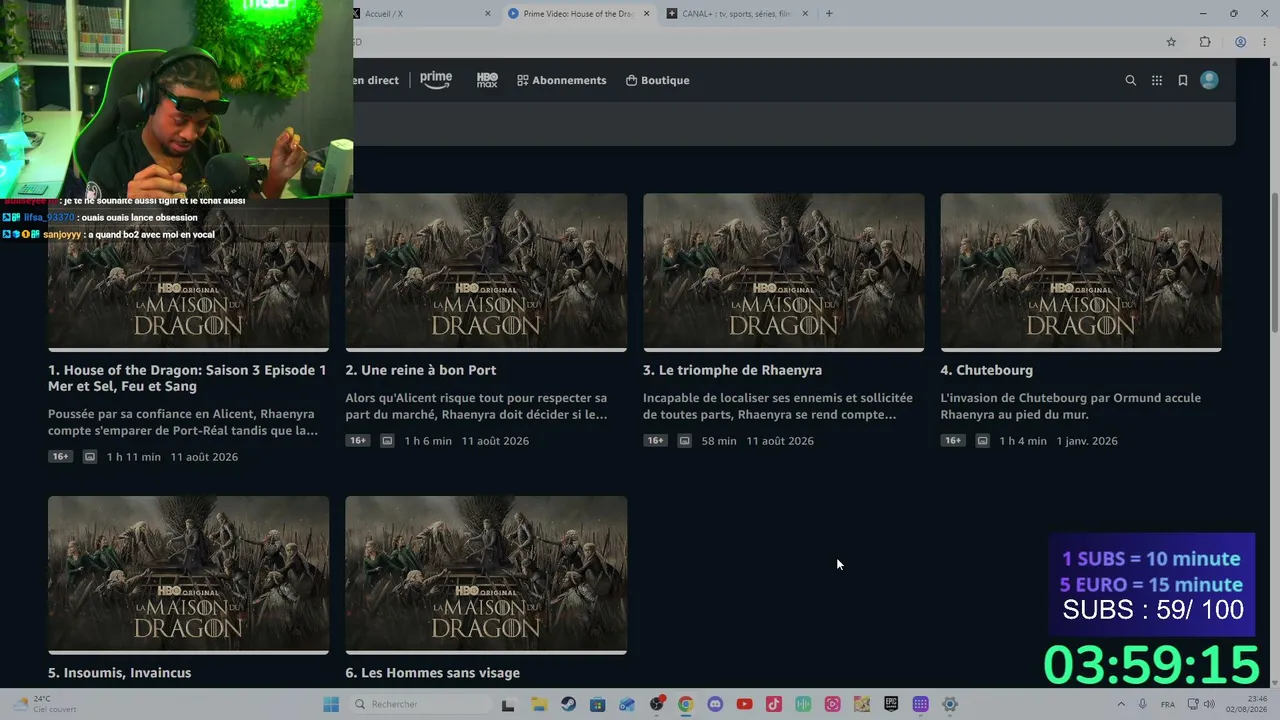Click subtitles icon for episode 2 (1 h 6 min)
The width and height of the screenshot is (1280, 720).
point(387,441)
